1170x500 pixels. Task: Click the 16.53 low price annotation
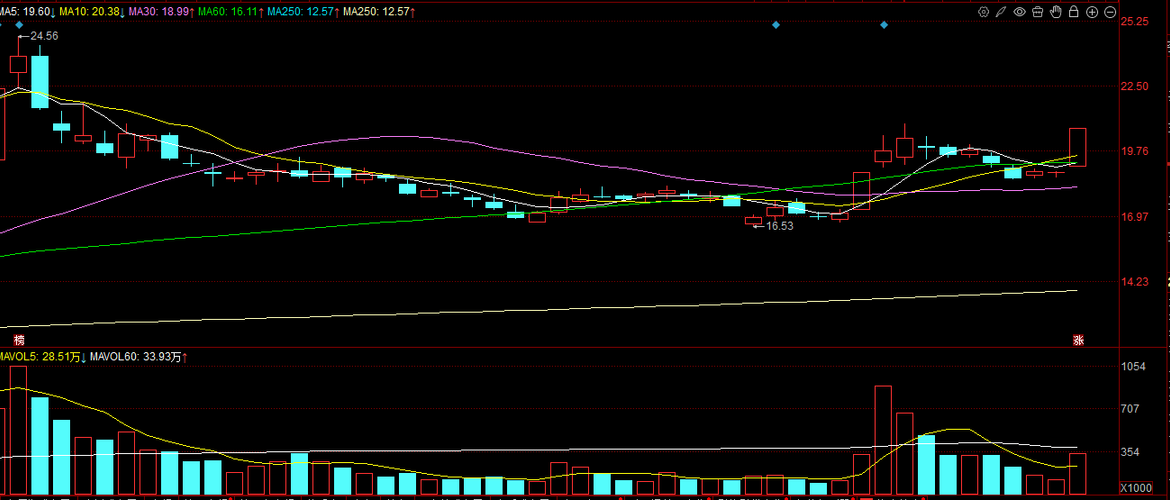(779, 225)
